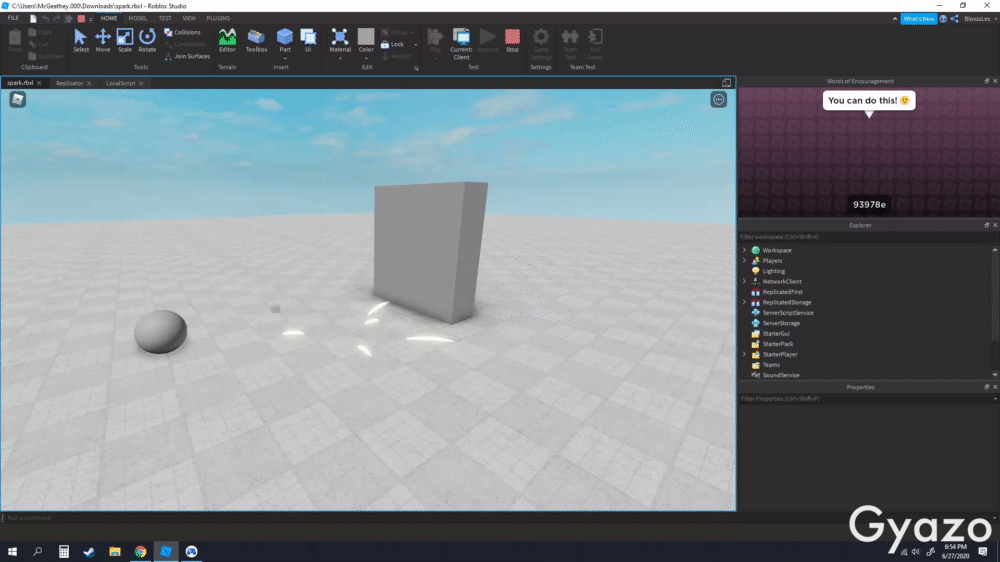The width and height of the screenshot is (1000, 562).
Task: Open the FILE menu
Action: 13,18
